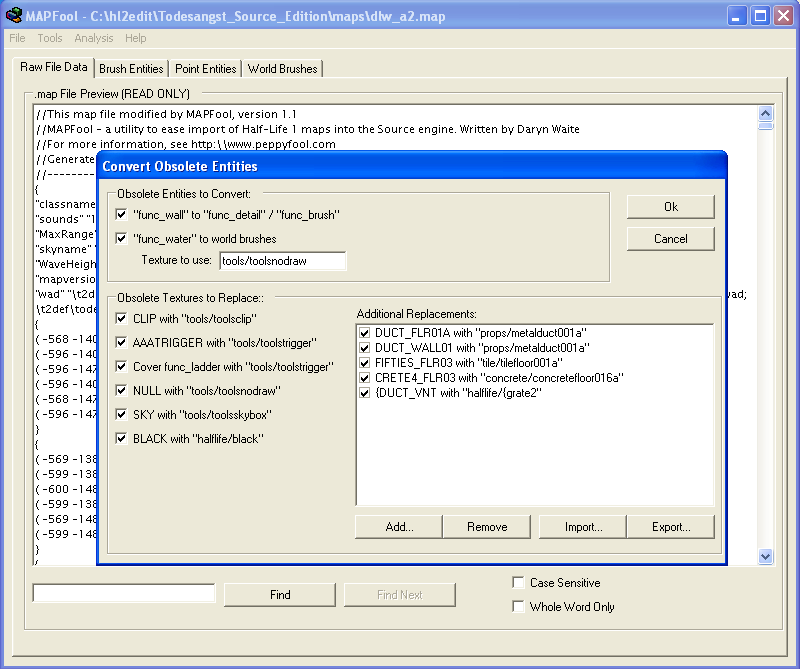Click the preview scrollbar down arrow
Image resolution: width=800 pixels, height=669 pixels.
click(x=765, y=556)
